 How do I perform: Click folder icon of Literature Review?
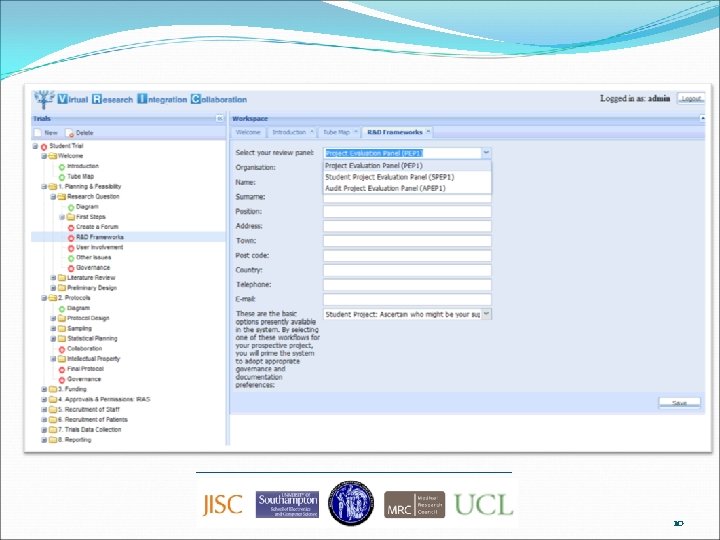(x=62, y=278)
